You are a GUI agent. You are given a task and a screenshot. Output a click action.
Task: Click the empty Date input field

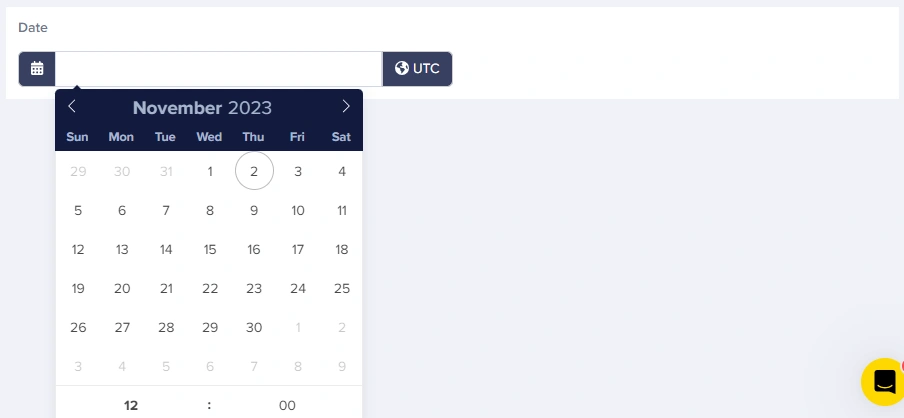point(218,69)
